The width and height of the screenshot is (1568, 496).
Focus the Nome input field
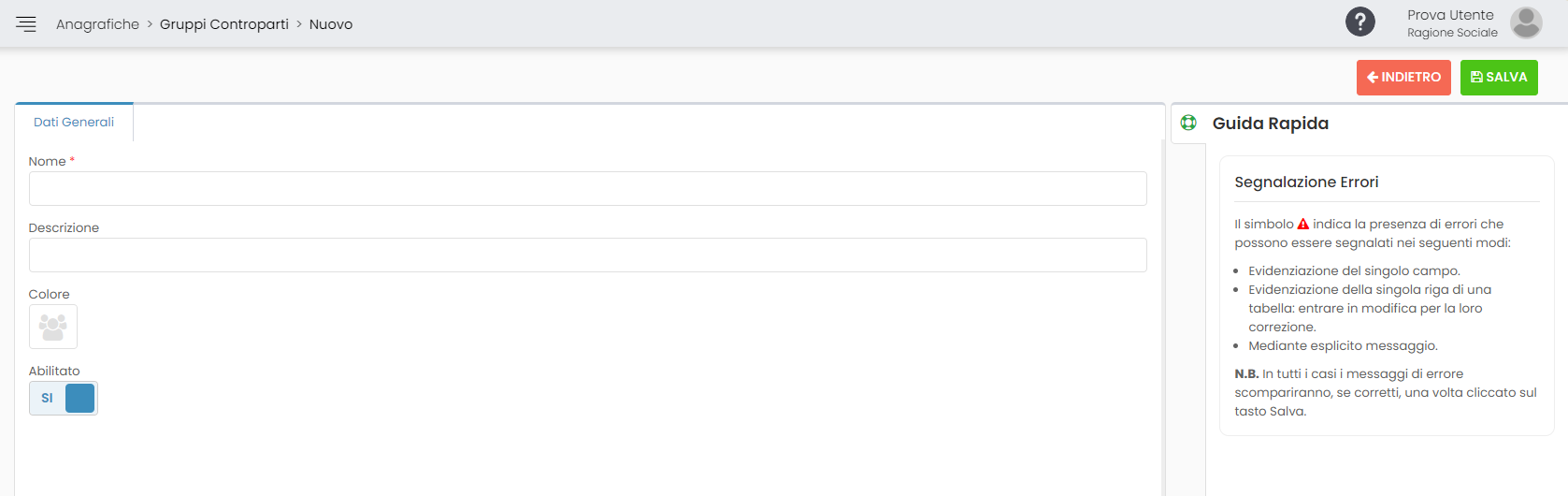click(587, 188)
